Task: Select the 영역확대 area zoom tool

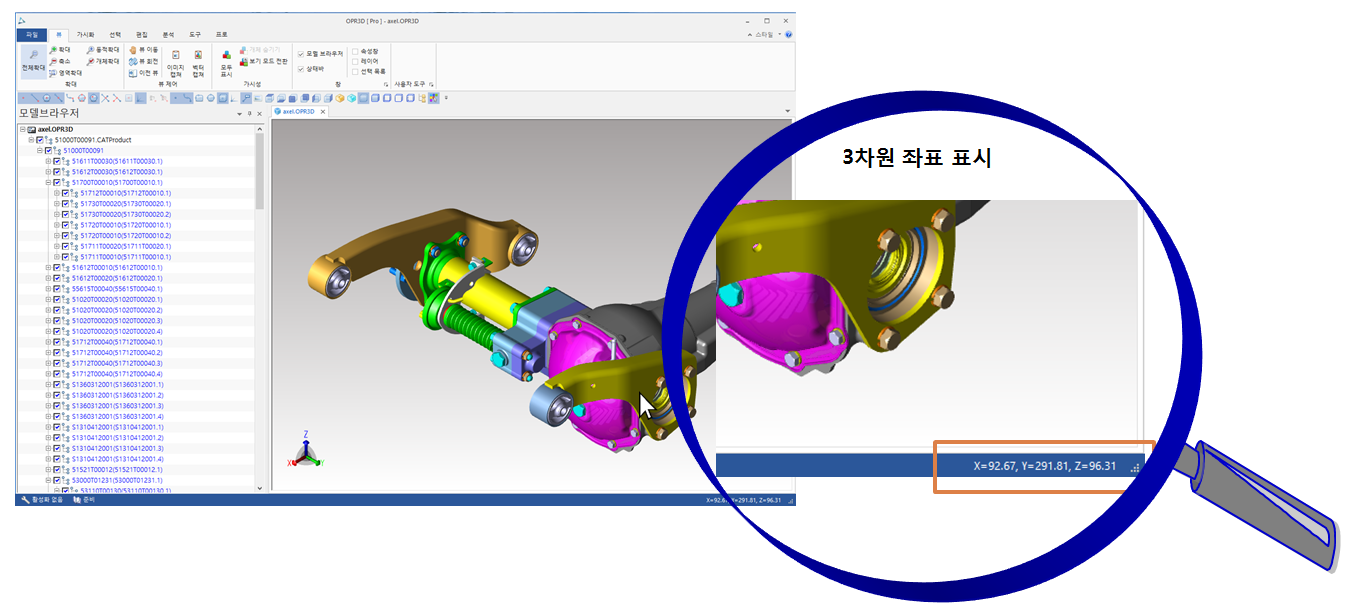Action: coord(64,73)
